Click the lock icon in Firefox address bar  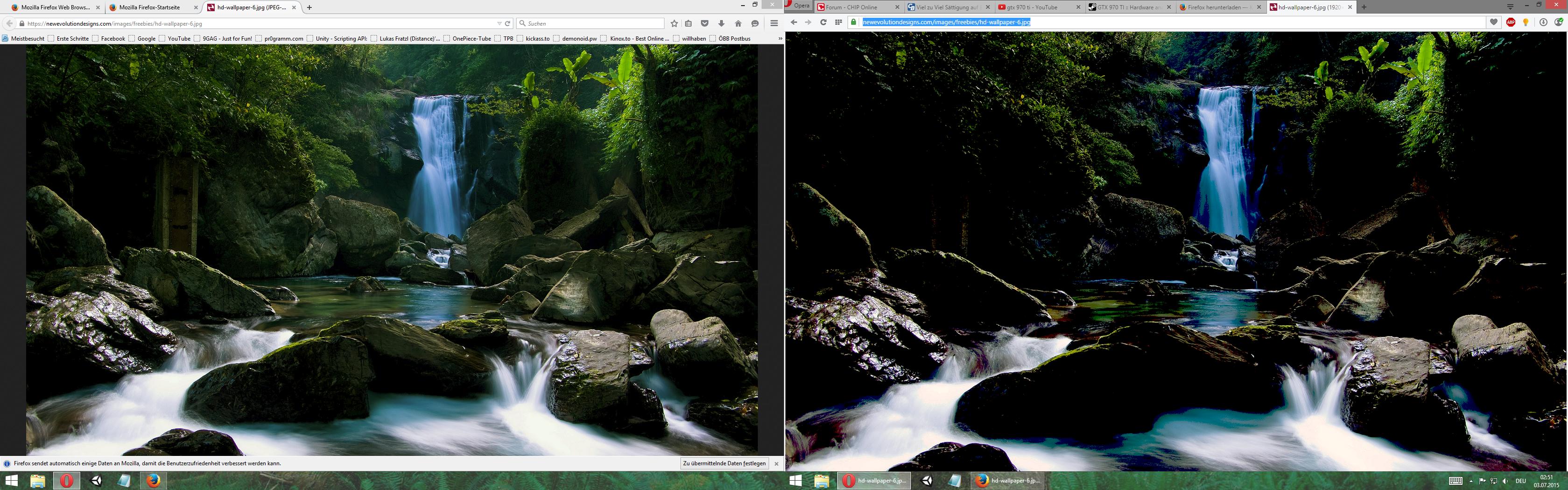tap(22, 24)
